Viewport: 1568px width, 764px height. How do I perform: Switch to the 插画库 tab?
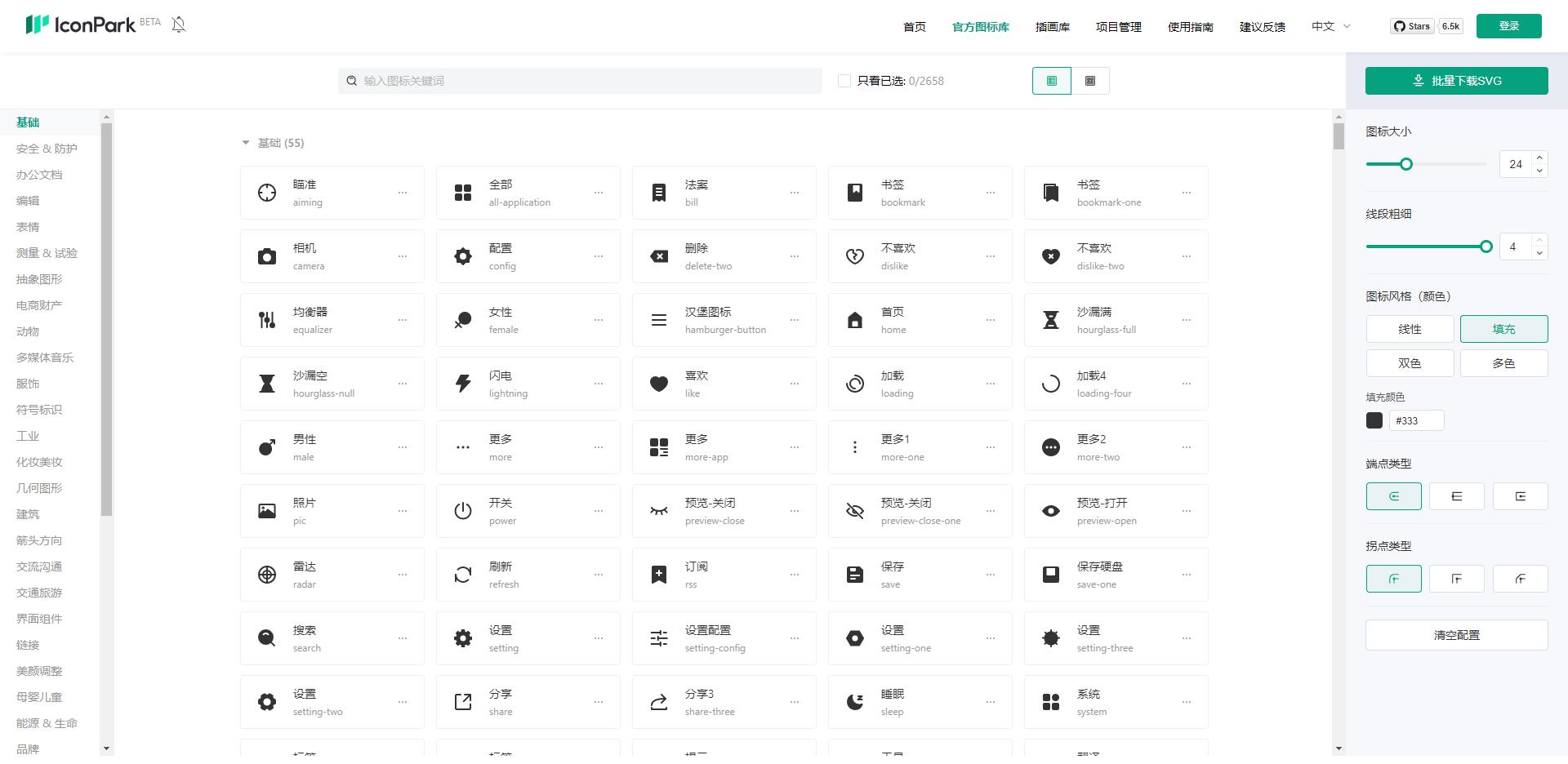tap(1052, 26)
